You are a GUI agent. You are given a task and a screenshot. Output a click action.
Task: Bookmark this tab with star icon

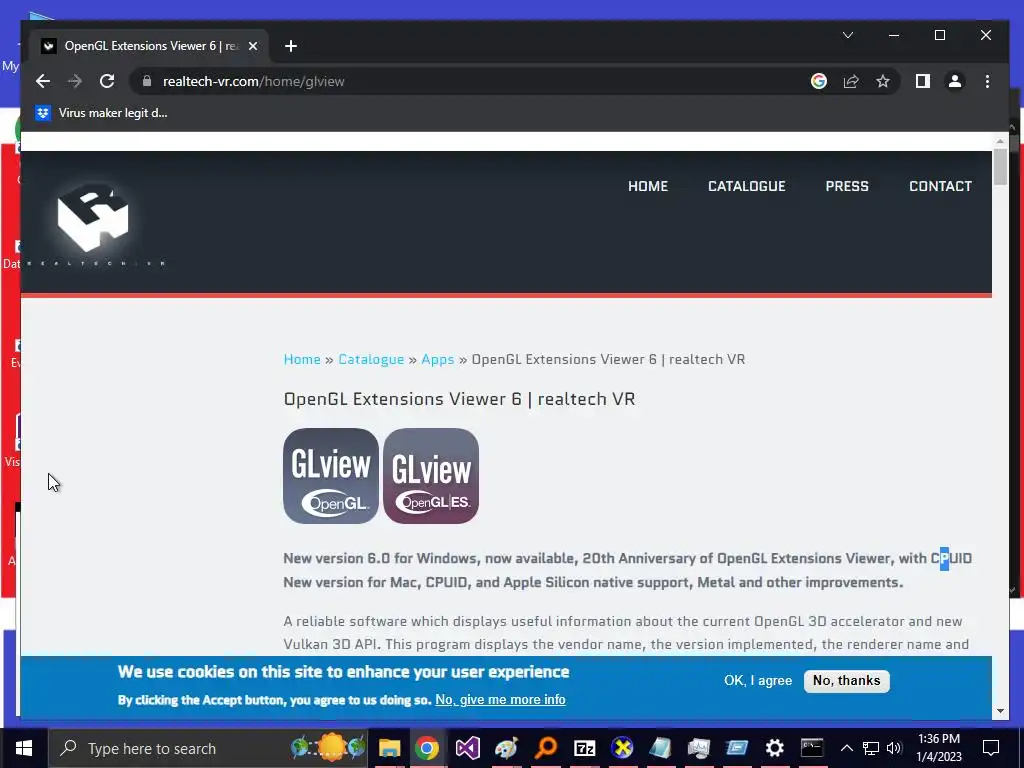click(883, 81)
